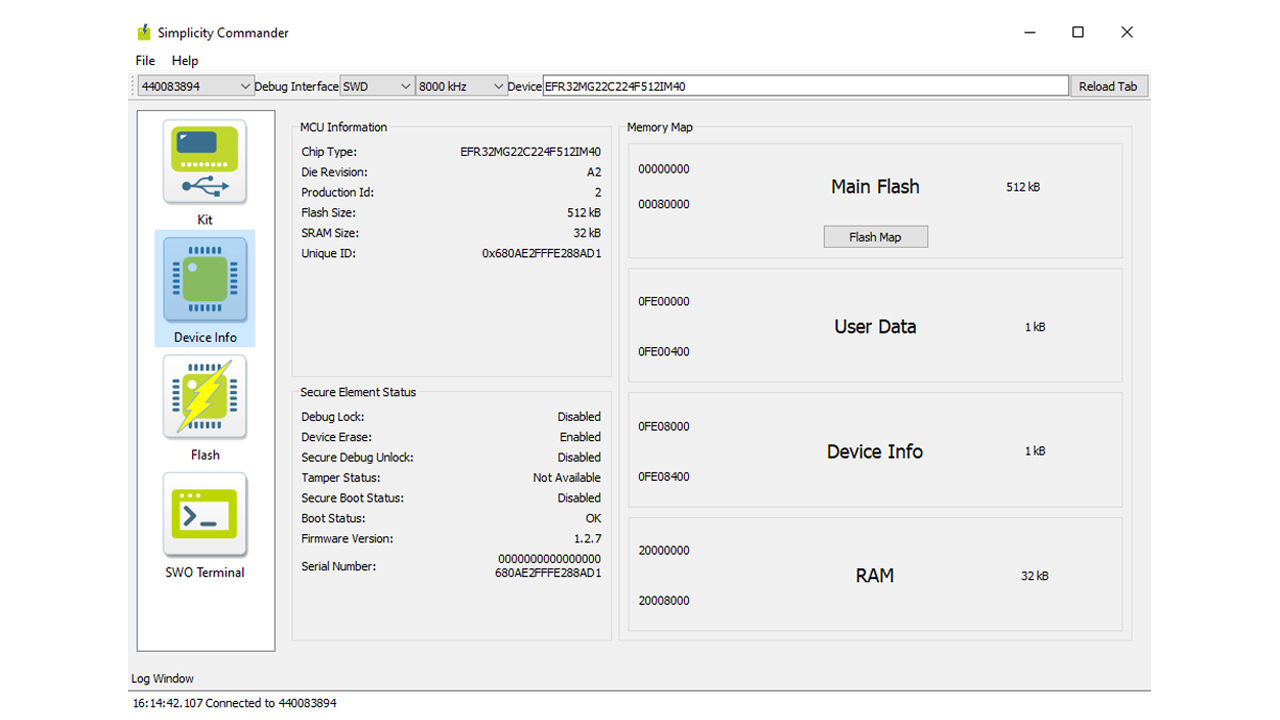Click the Main Flash 512 kB size text
The image size is (1280, 720).
point(1023,187)
